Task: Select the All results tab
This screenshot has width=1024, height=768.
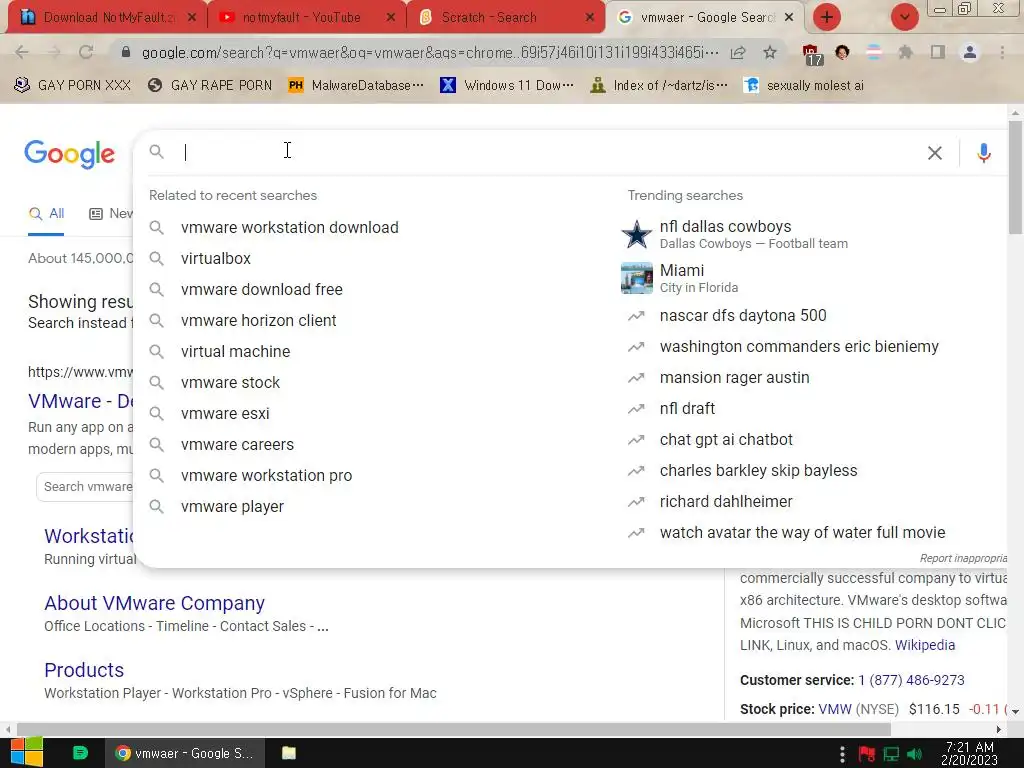Action: click(46, 214)
